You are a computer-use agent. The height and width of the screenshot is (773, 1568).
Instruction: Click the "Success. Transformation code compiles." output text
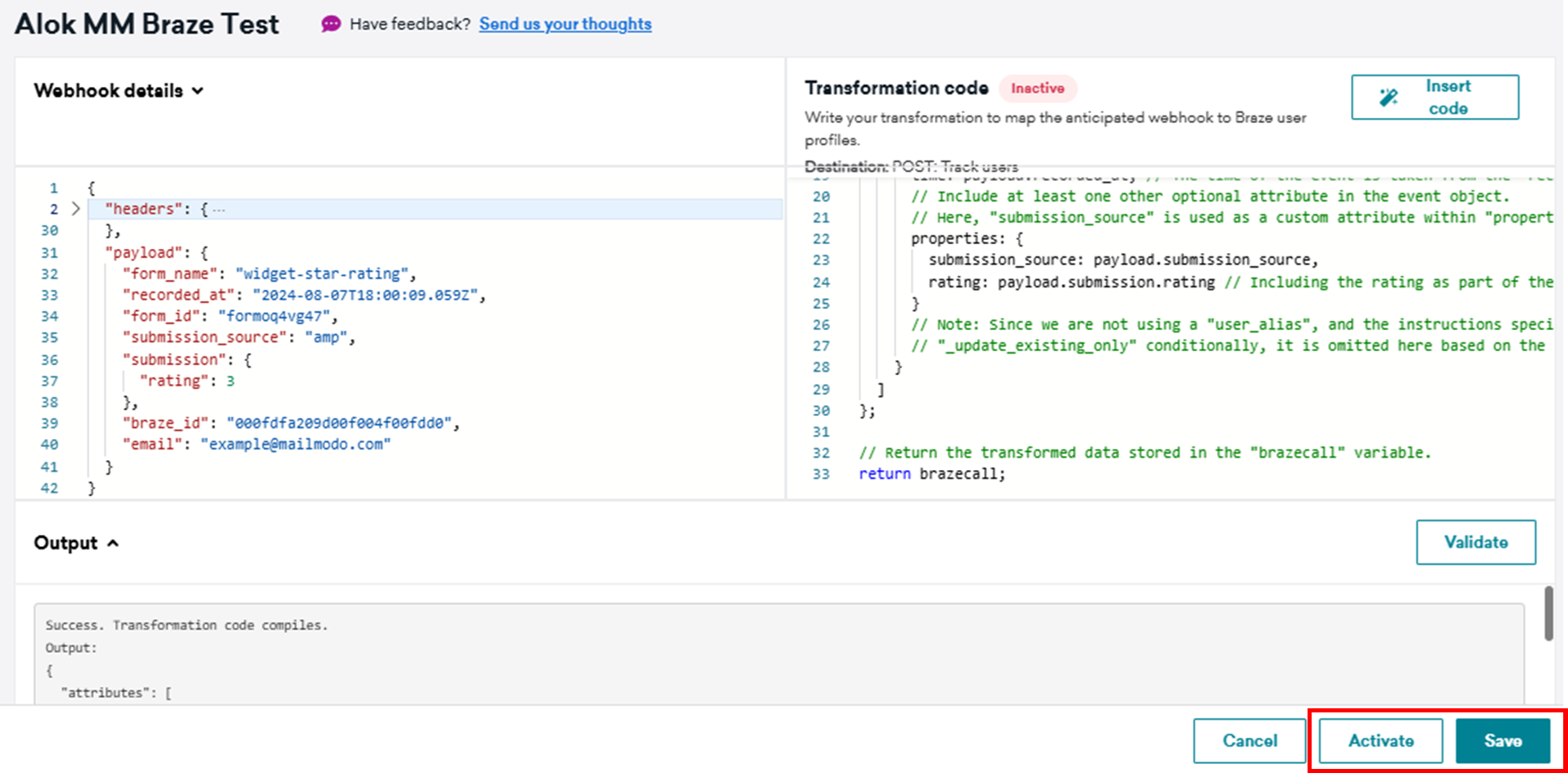[x=186, y=625]
